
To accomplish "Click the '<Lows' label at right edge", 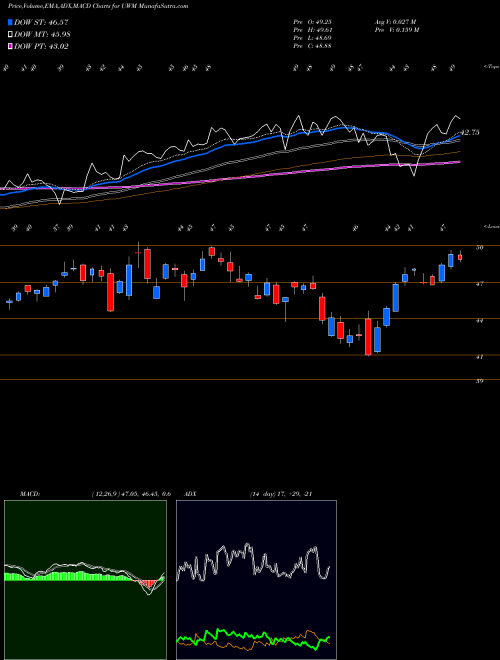I will [x=491, y=226].
